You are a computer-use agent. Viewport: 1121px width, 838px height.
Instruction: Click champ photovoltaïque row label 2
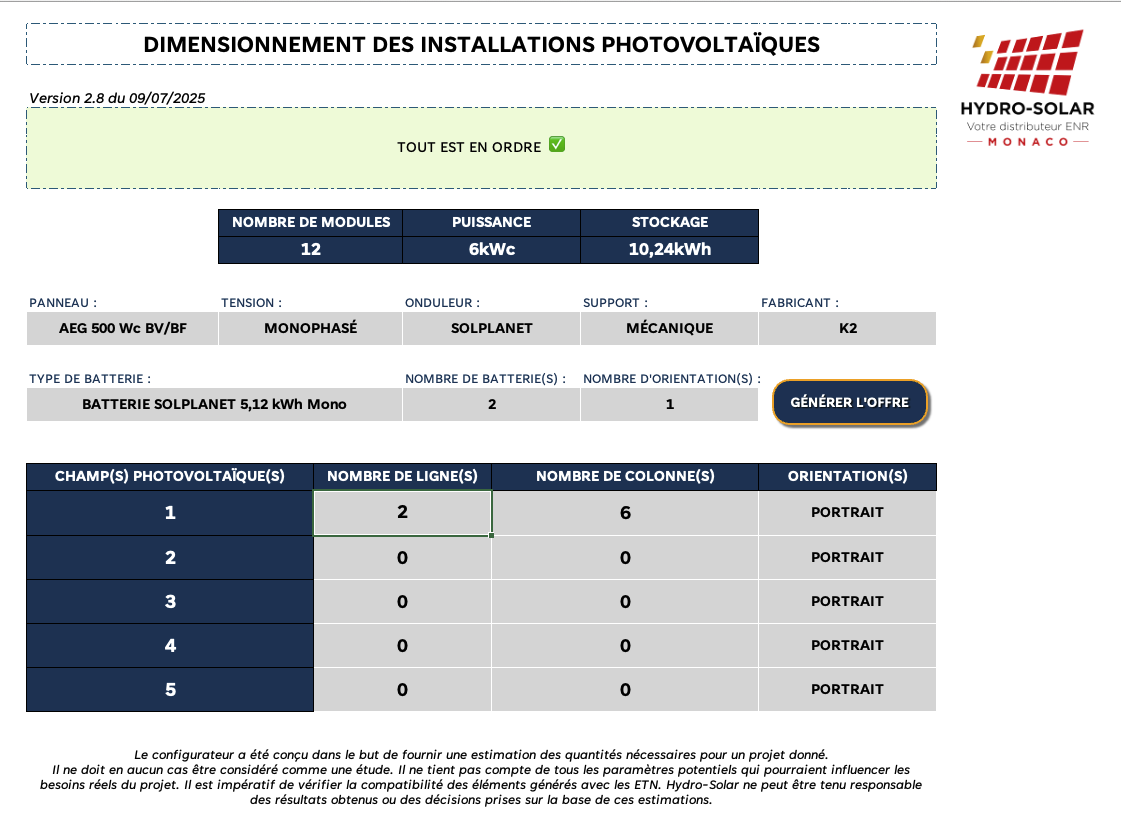pos(169,558)
